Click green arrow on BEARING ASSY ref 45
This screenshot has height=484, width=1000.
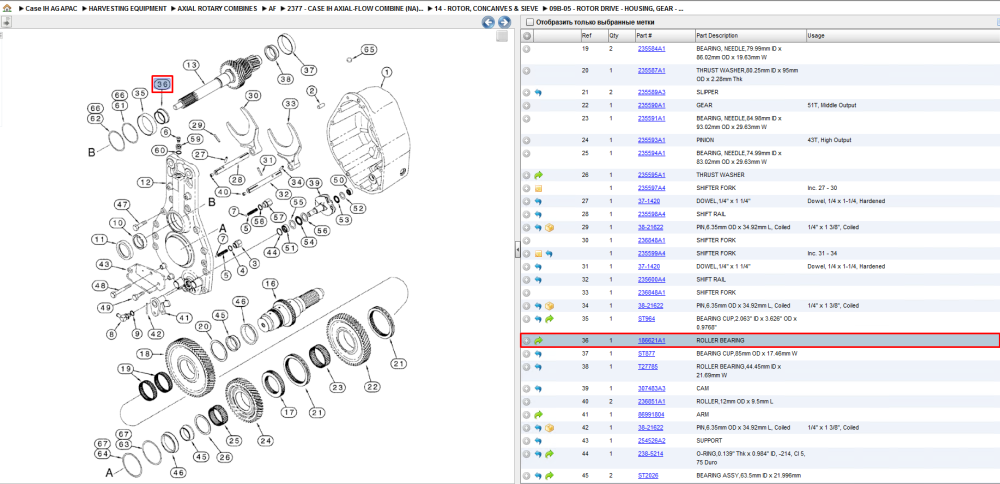click(x=549, y=476)
